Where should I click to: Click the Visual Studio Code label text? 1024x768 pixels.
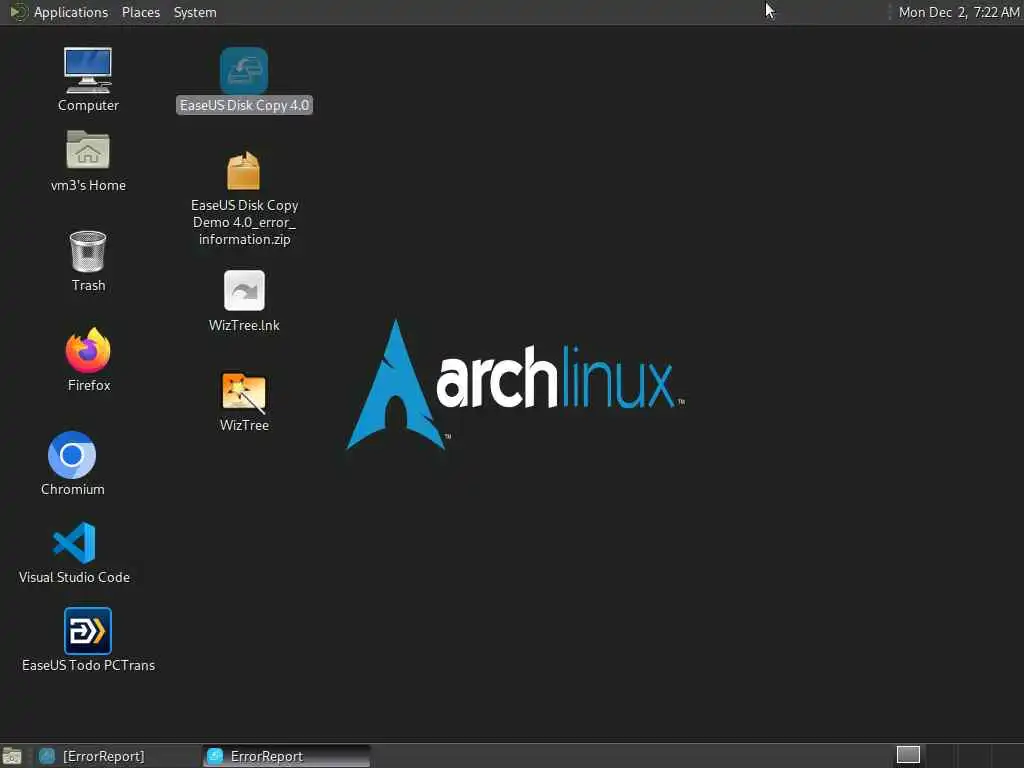[x=74, y=577]
